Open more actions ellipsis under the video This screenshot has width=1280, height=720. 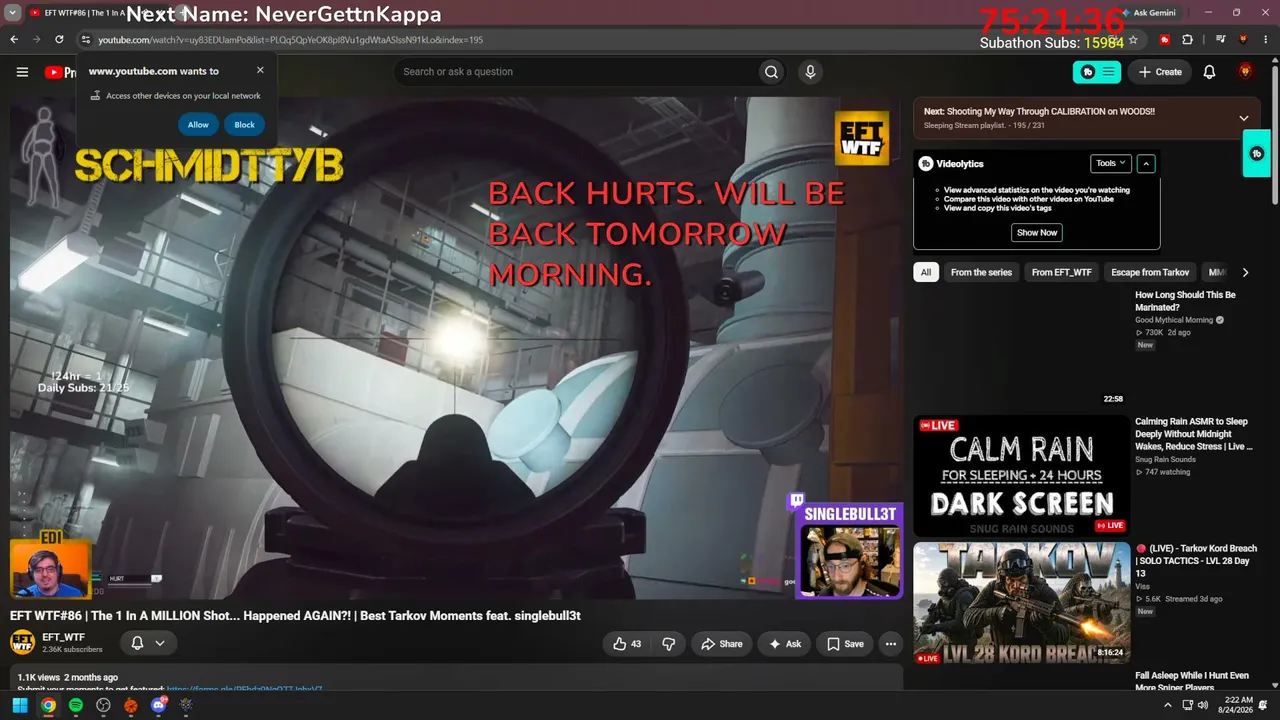pyautogui.click(x=891, y=644)
